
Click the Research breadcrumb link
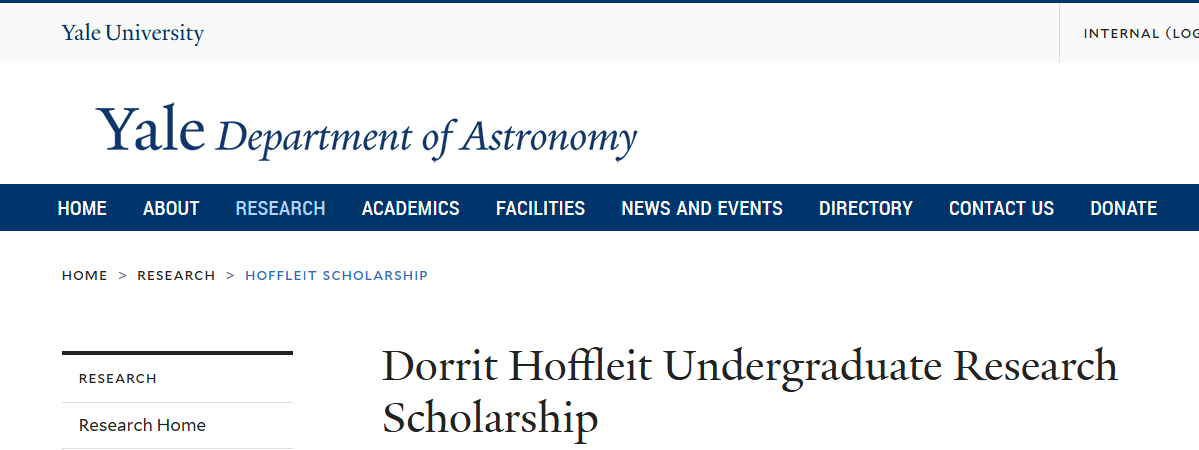[176, 275]
